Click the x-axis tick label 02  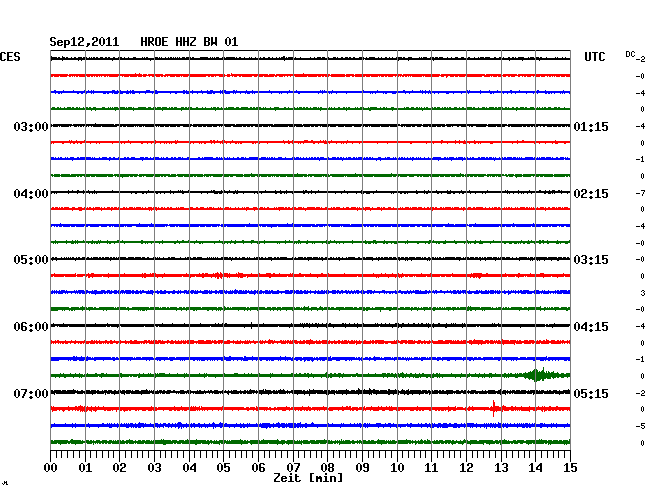(119, 467)
